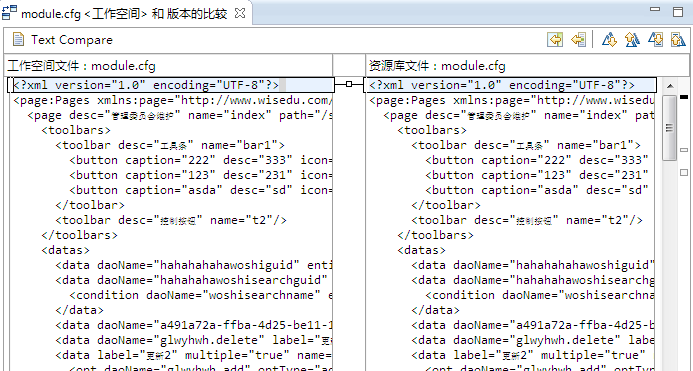
Task: Click button caption="222" line in right pane
Action: point(537,161)
